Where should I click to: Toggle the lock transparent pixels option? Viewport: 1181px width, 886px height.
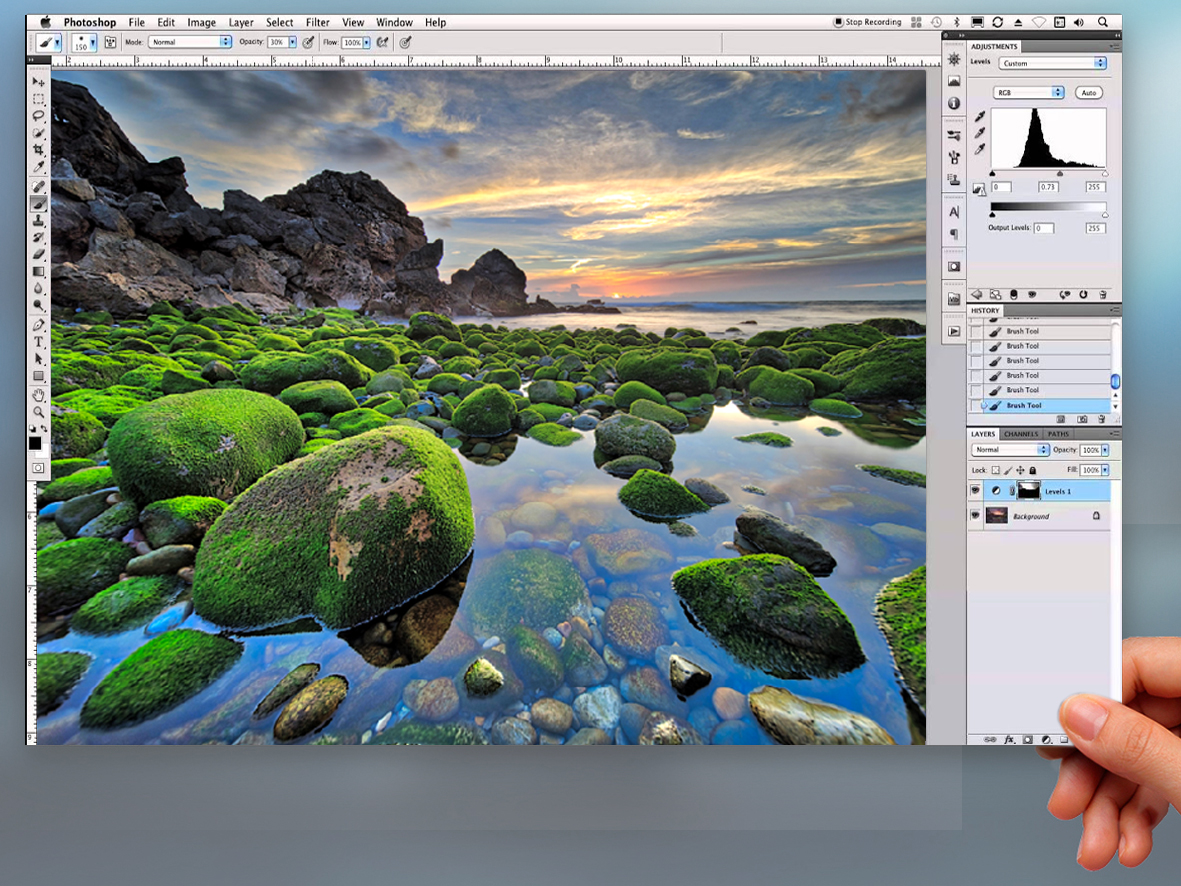[x=995, y=470]
